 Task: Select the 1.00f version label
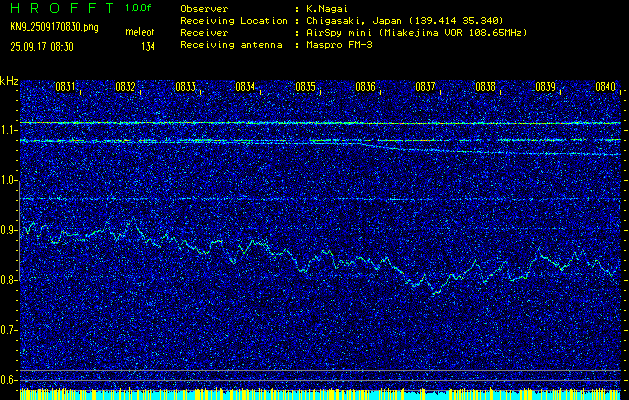click(138, 8)
